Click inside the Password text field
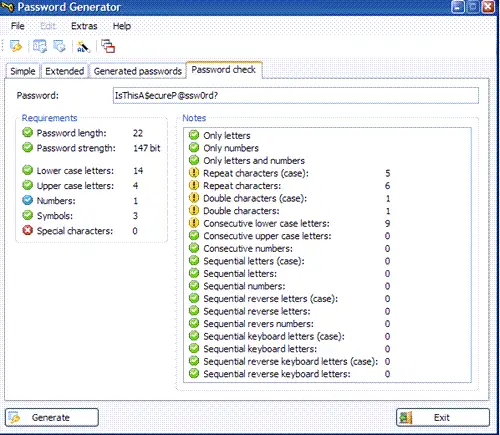Viewport: 500px width, 435px height. coord(296,96)
